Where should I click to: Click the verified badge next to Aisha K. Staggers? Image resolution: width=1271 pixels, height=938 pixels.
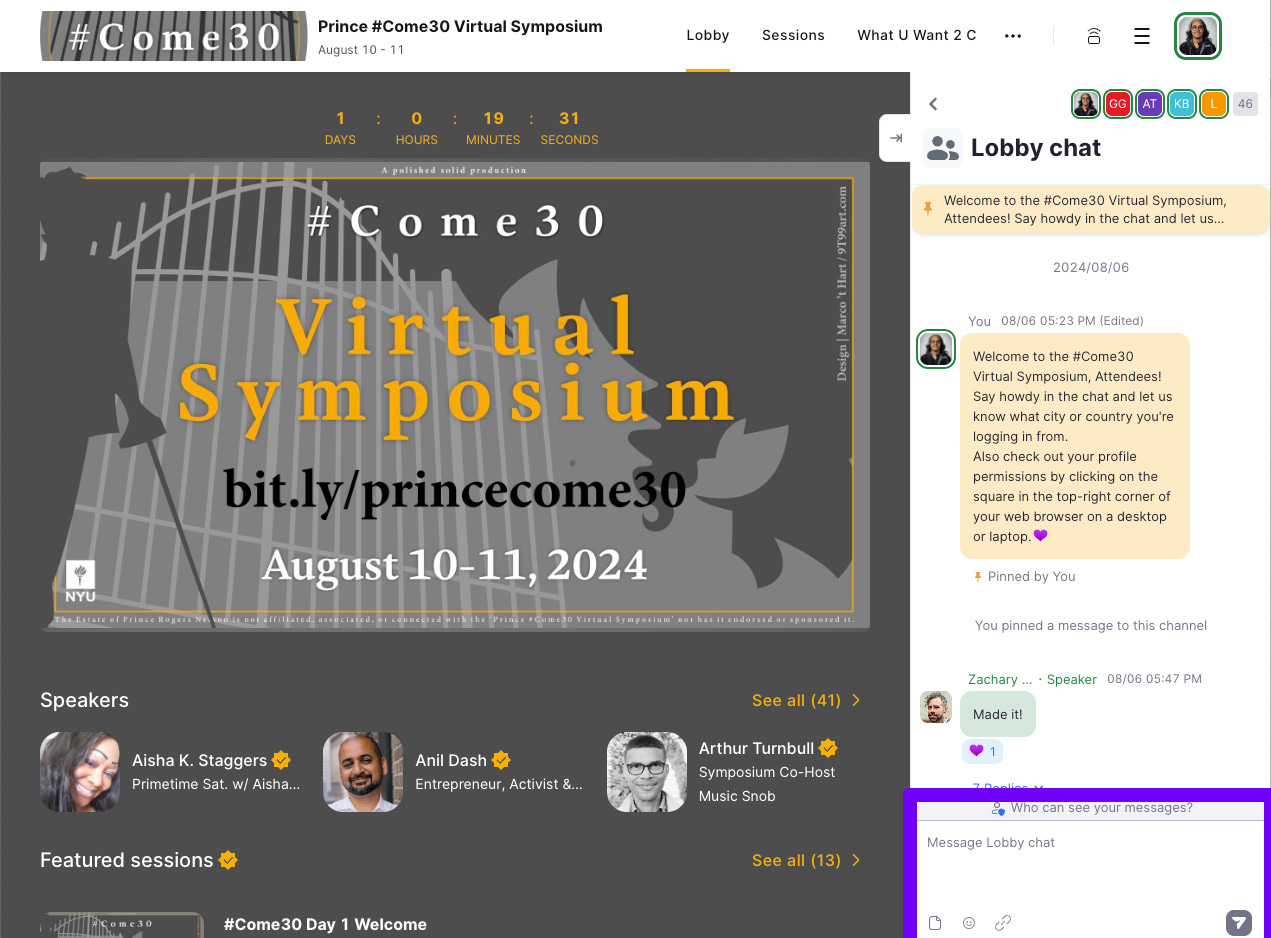click(281, 760)
